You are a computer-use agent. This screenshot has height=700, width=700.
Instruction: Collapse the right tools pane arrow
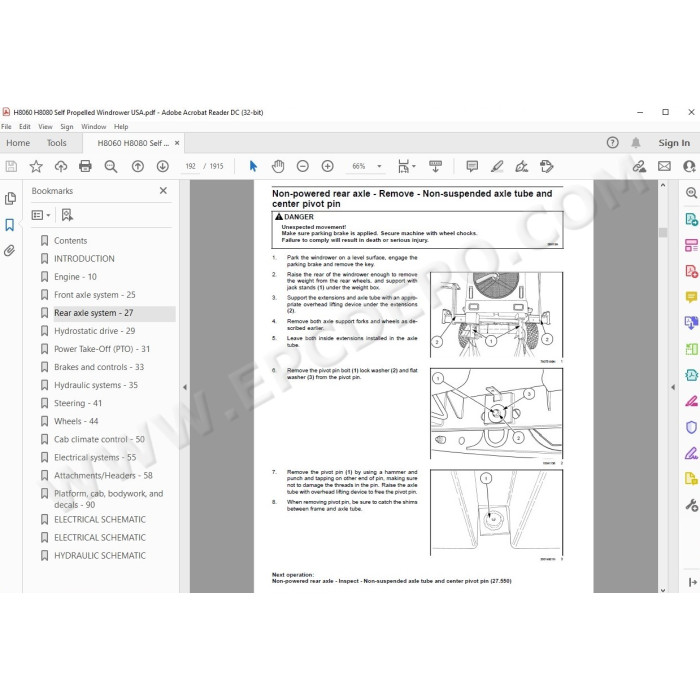pyautogui.click(x=673, y=387)
